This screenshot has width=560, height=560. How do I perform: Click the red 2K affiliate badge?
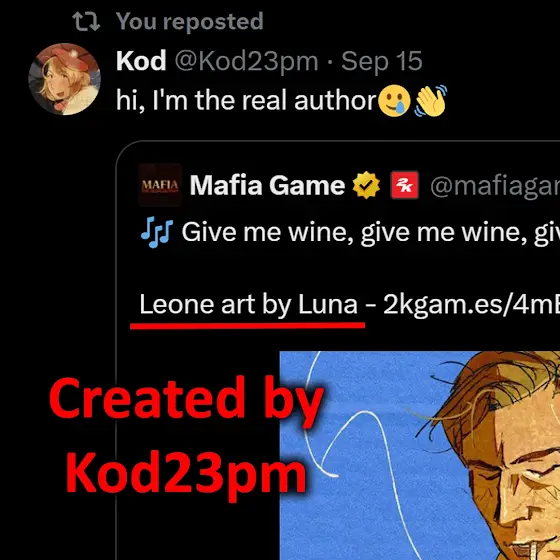[x=405, y=185]
